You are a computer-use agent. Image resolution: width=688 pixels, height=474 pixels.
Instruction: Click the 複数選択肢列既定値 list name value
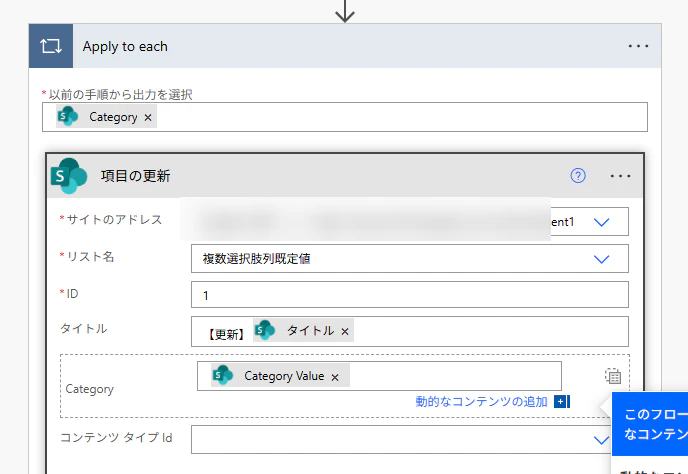tap(256, 259)
